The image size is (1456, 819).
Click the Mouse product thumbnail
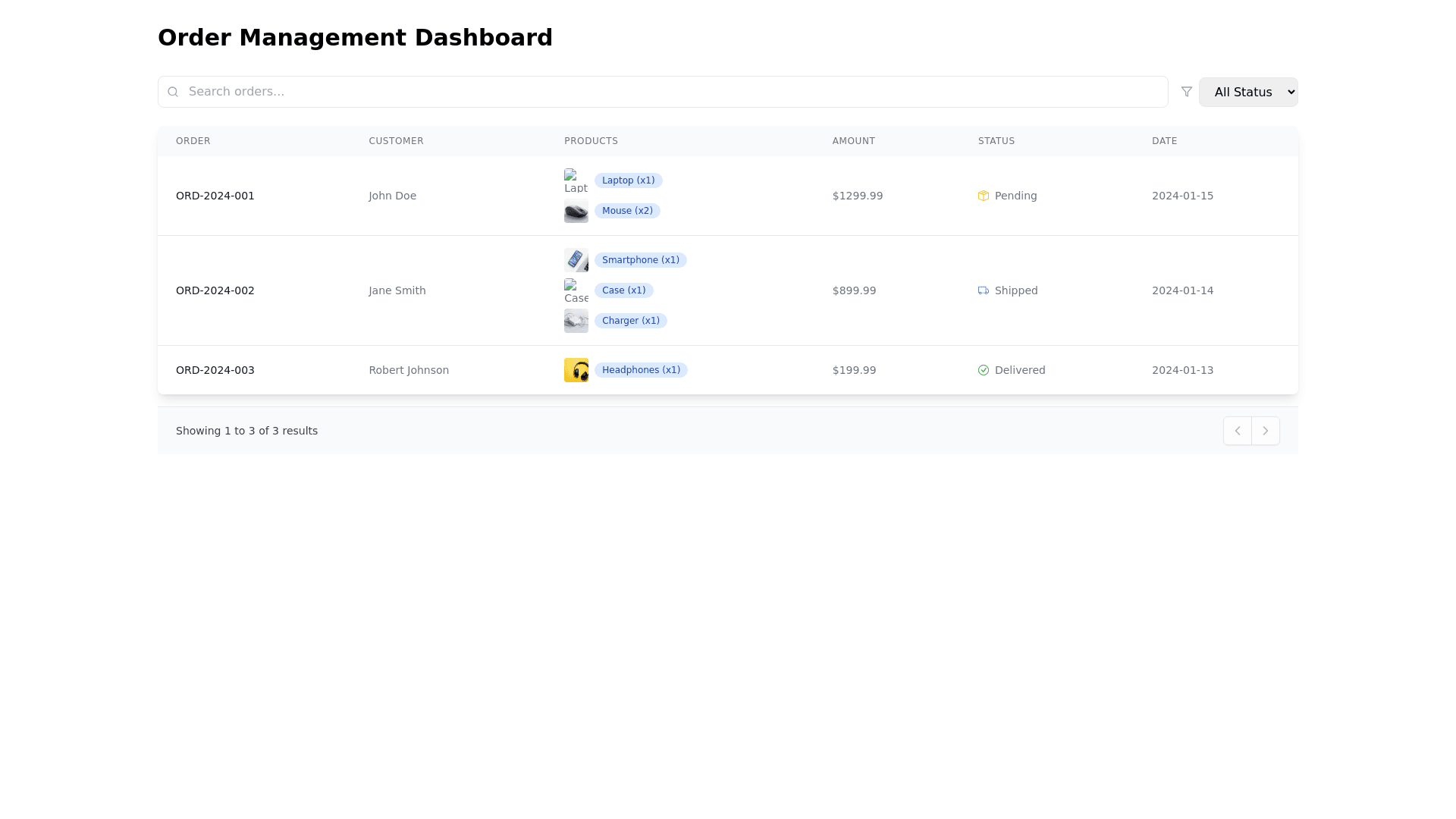(576, 211)
